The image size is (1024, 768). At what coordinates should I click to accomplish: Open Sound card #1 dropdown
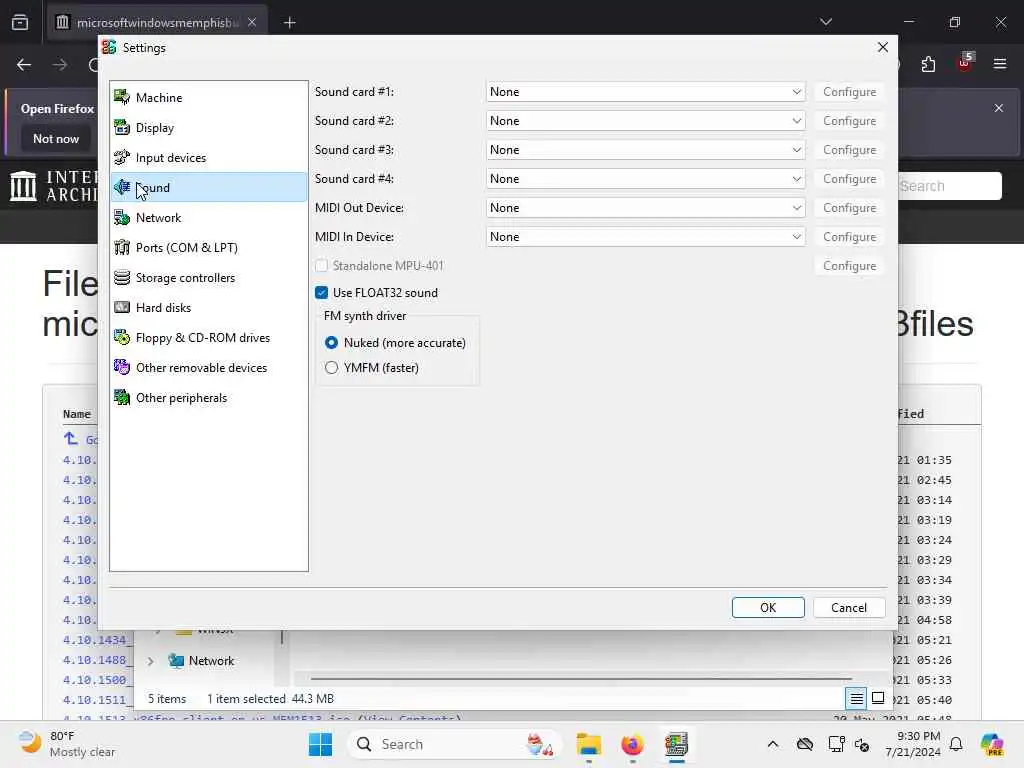point(645,92)
